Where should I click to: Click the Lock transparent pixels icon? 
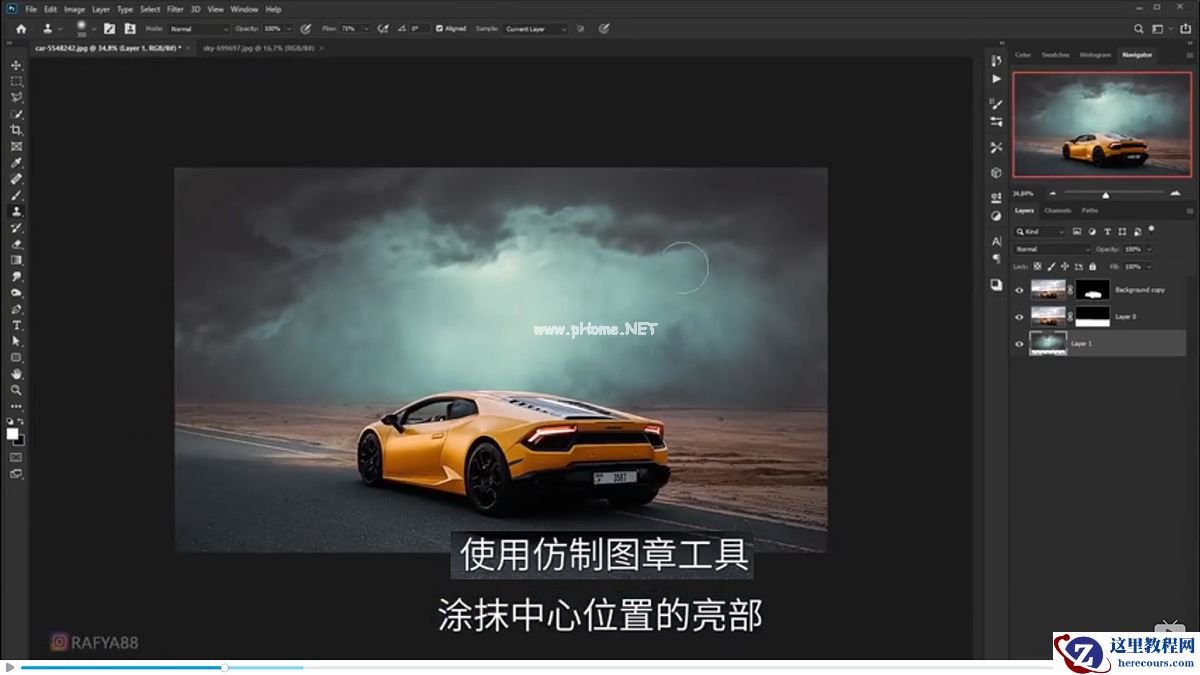1037,266
